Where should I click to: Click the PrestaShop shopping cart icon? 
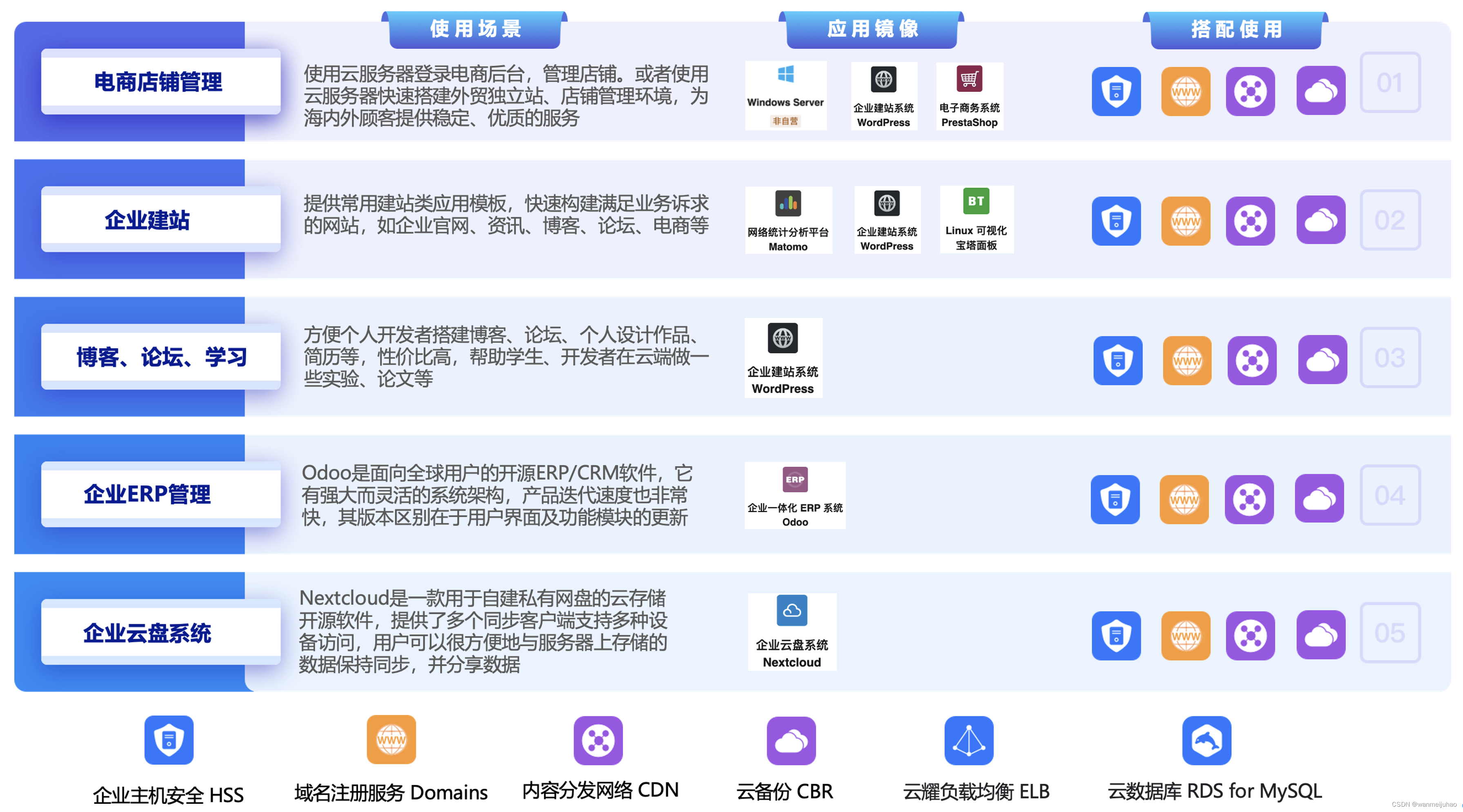tap(969, 79)
